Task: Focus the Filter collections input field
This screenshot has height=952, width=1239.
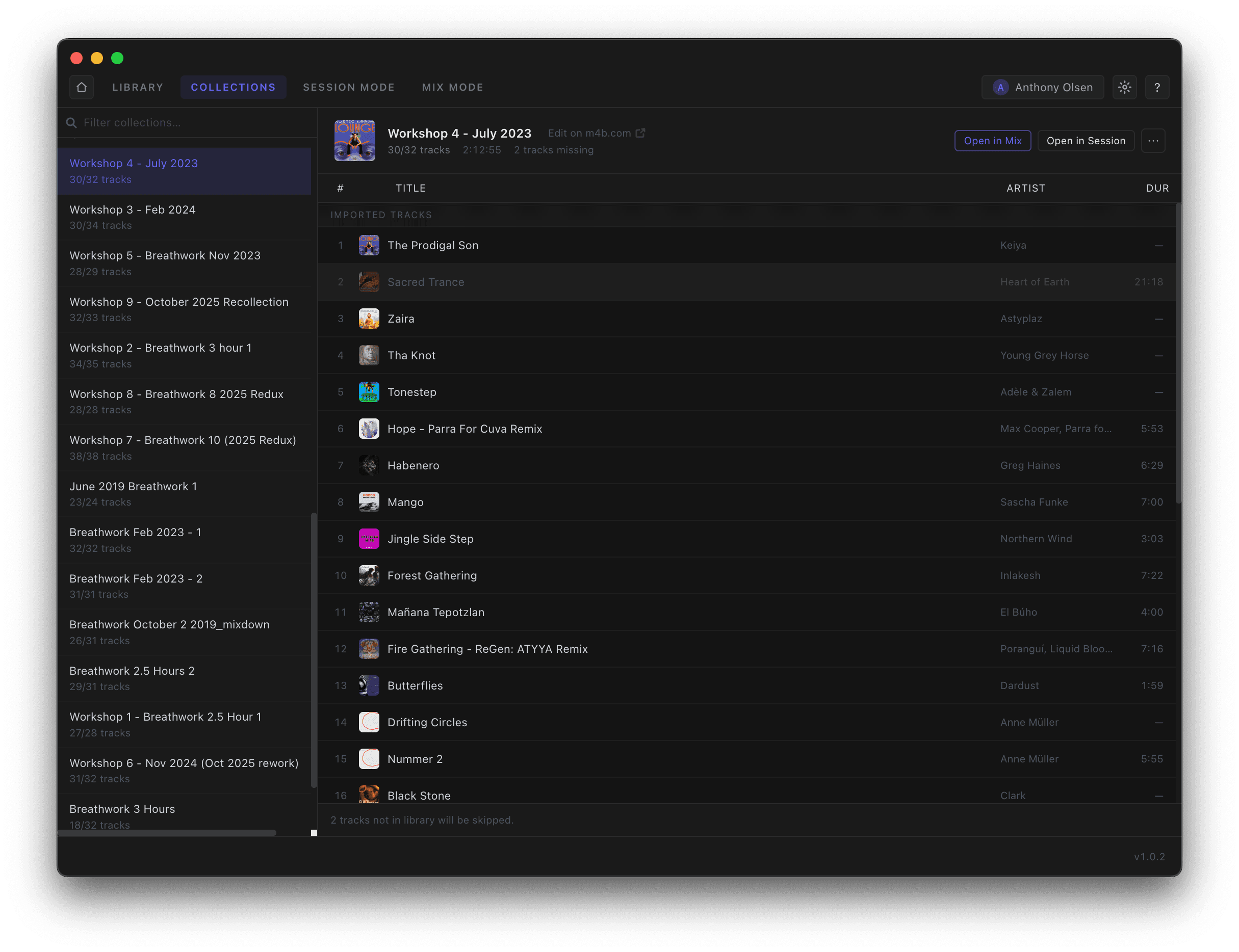Action: coord(187,123)
